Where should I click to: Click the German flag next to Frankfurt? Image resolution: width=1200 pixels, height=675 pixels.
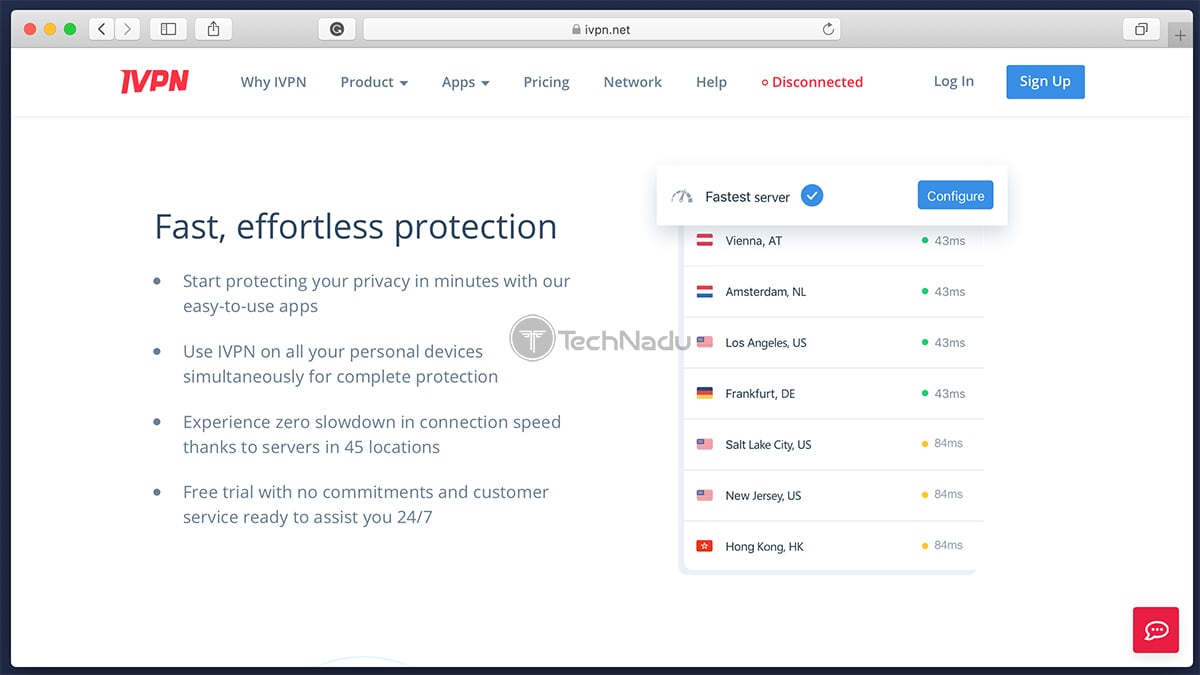704,393
